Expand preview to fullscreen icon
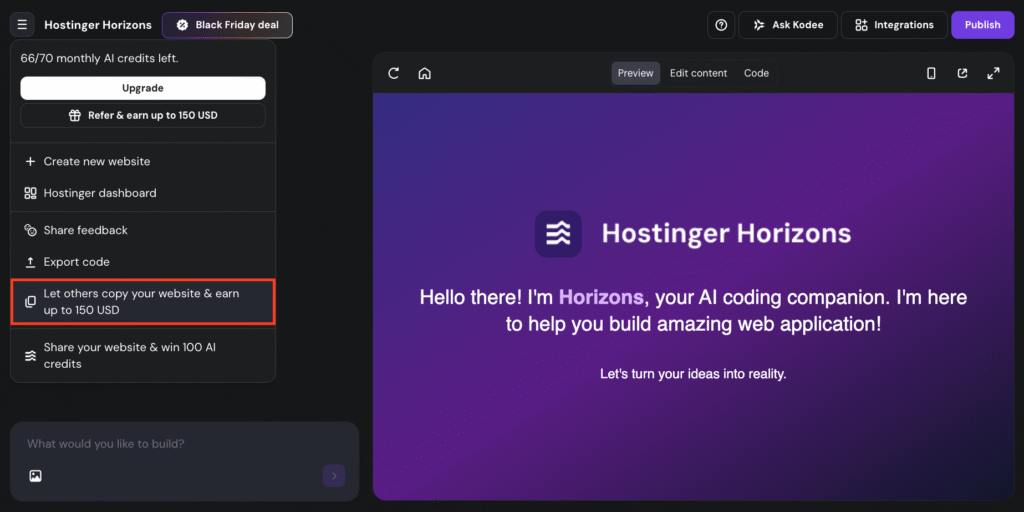The height and width of the screenshot is (512, 1024). pos(993,73)
